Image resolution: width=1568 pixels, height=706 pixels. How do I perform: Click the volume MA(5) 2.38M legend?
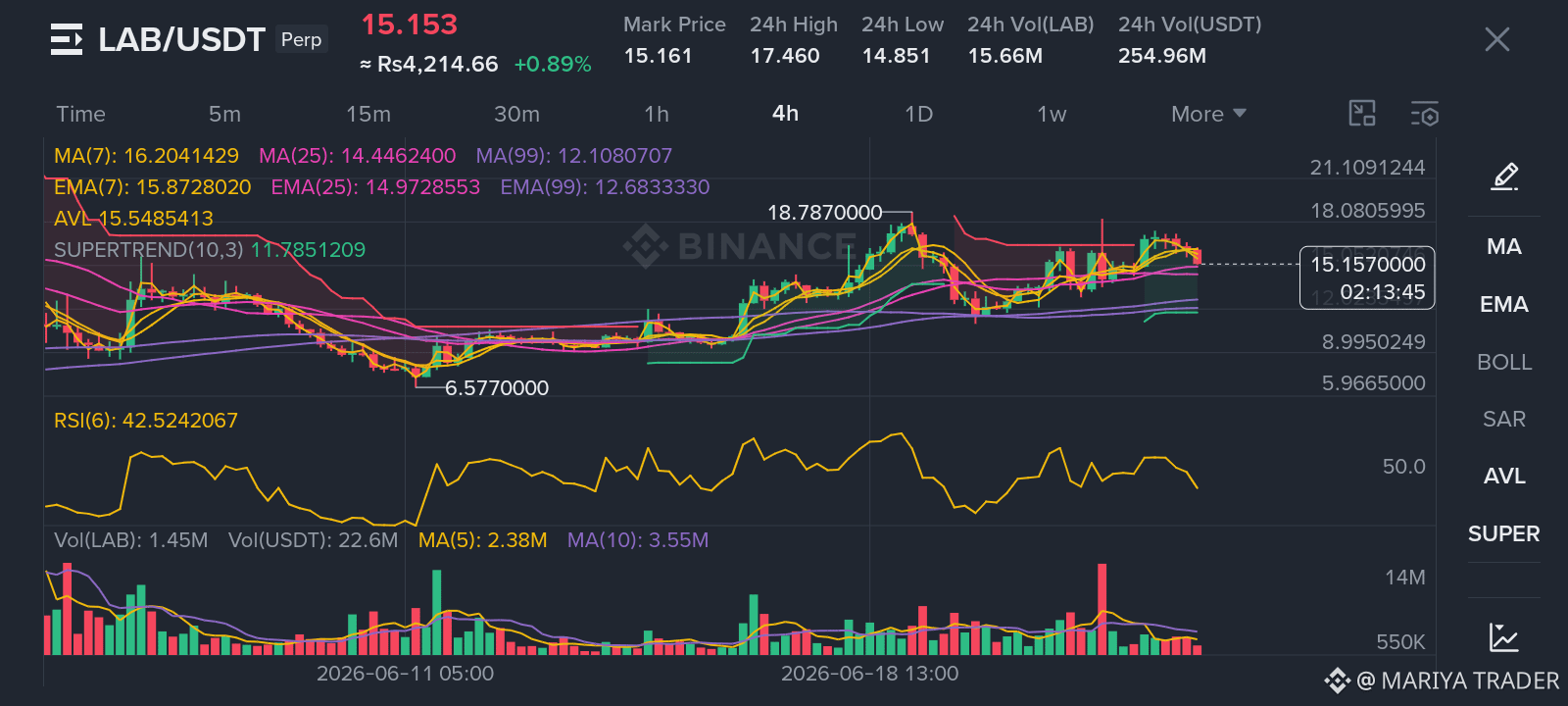483,540
